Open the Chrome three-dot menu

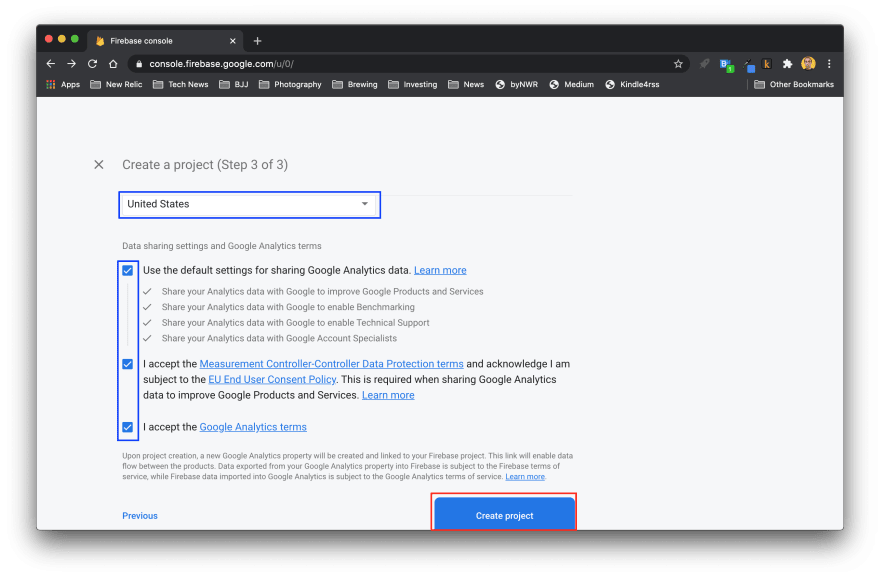coord(829,63)
